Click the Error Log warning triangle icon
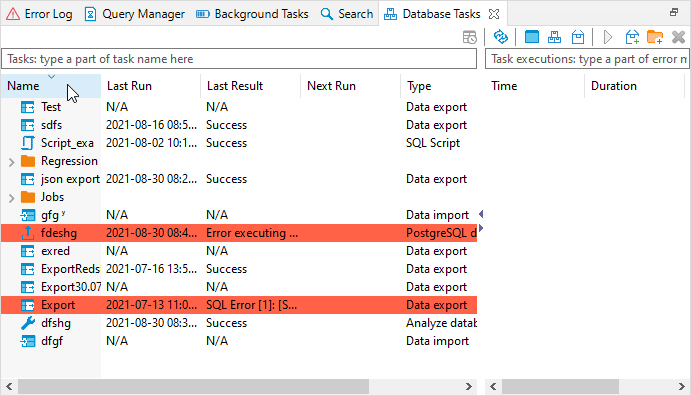 coord(13,14)
